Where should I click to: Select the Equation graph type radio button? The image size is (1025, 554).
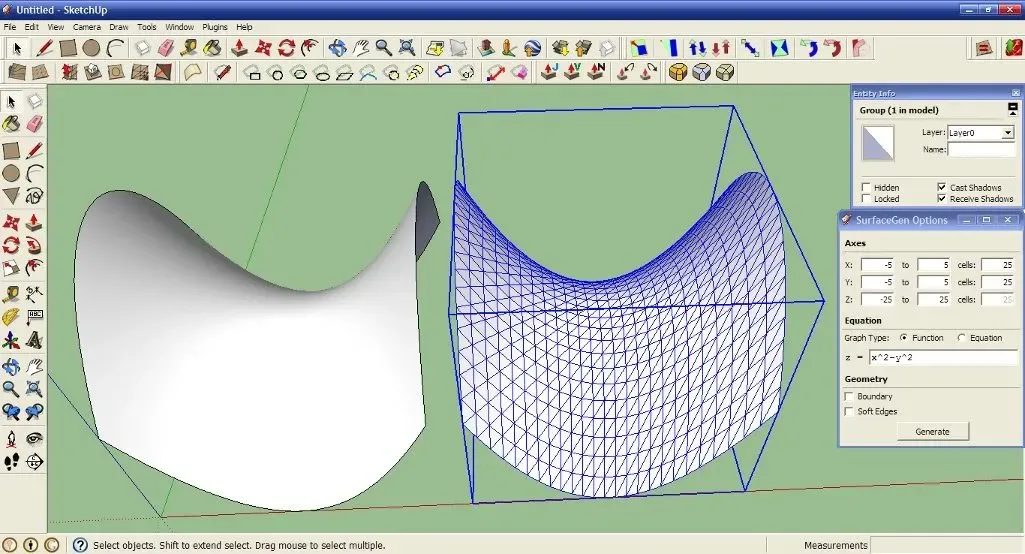pos(962,338)
